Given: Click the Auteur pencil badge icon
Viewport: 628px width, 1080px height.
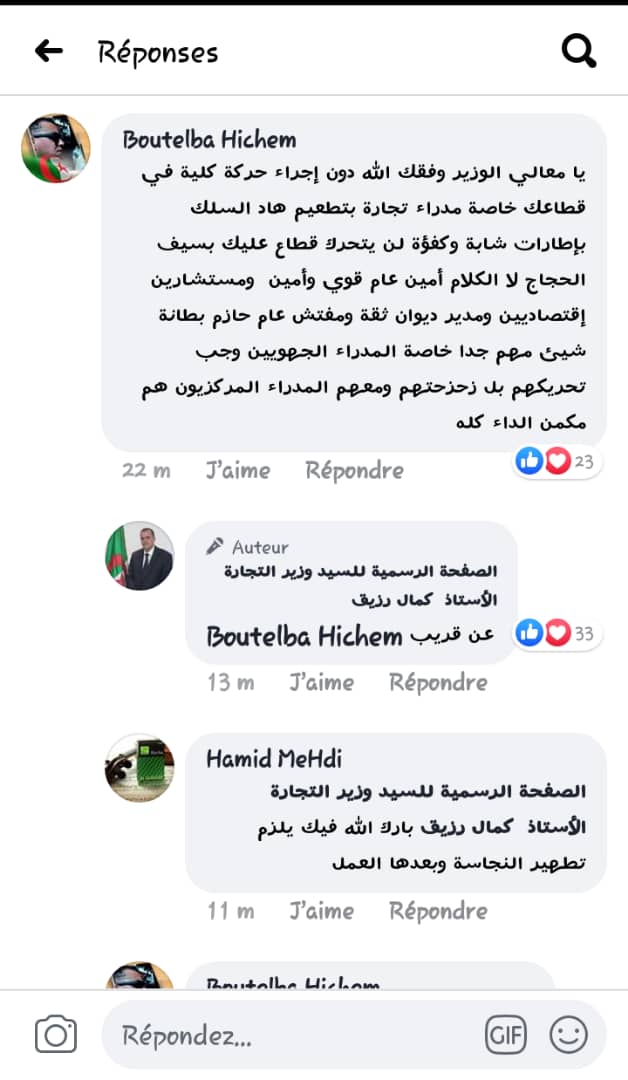Looking at the screenshot, I should point(215,547).
